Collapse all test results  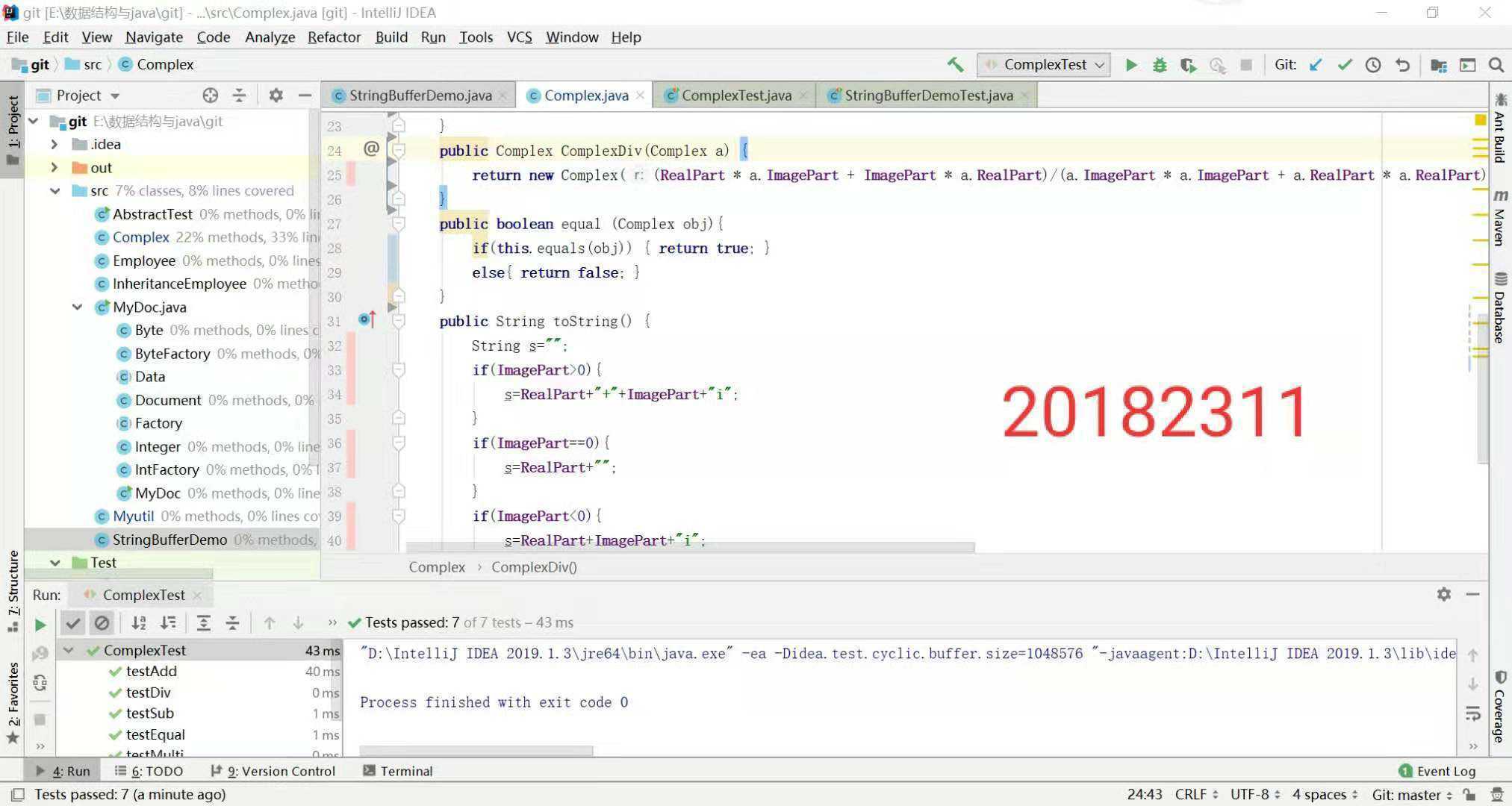pos(233,622)
